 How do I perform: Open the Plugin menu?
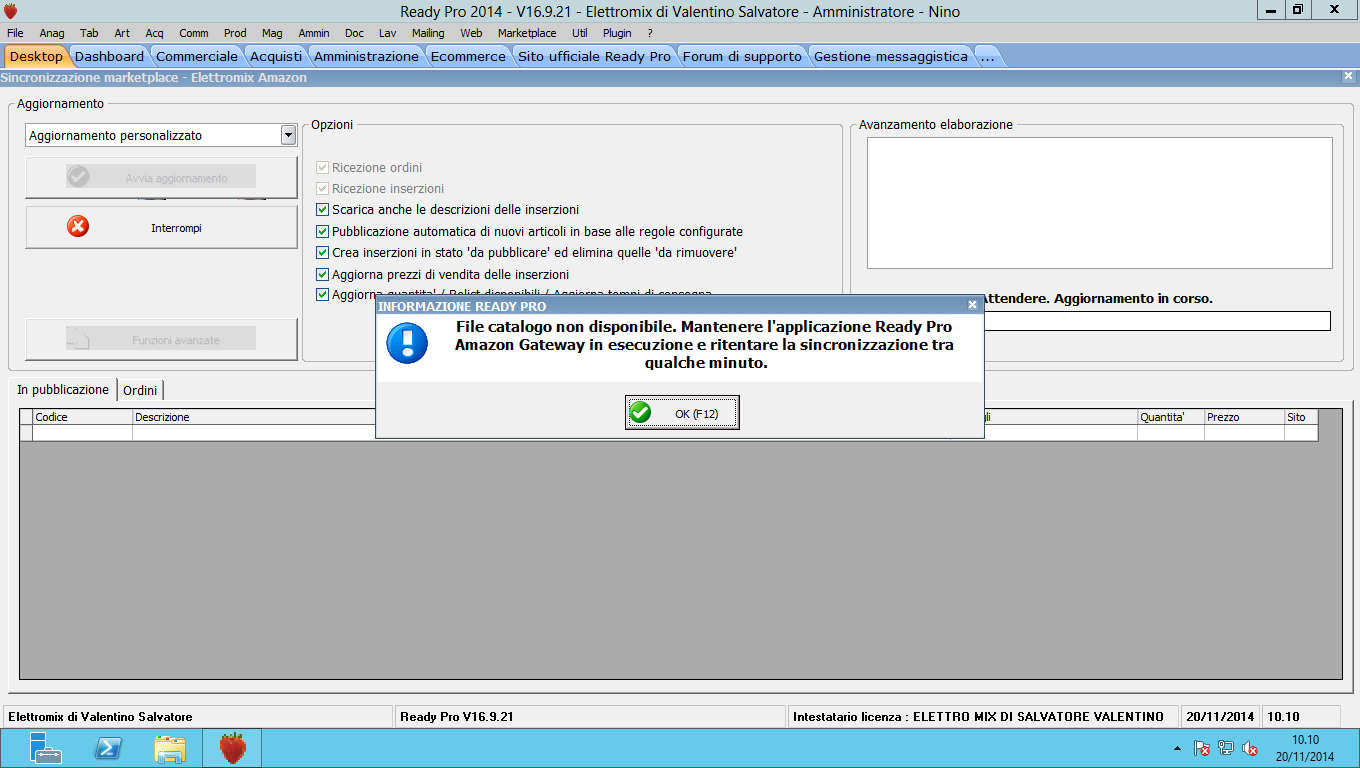[617, 33]
